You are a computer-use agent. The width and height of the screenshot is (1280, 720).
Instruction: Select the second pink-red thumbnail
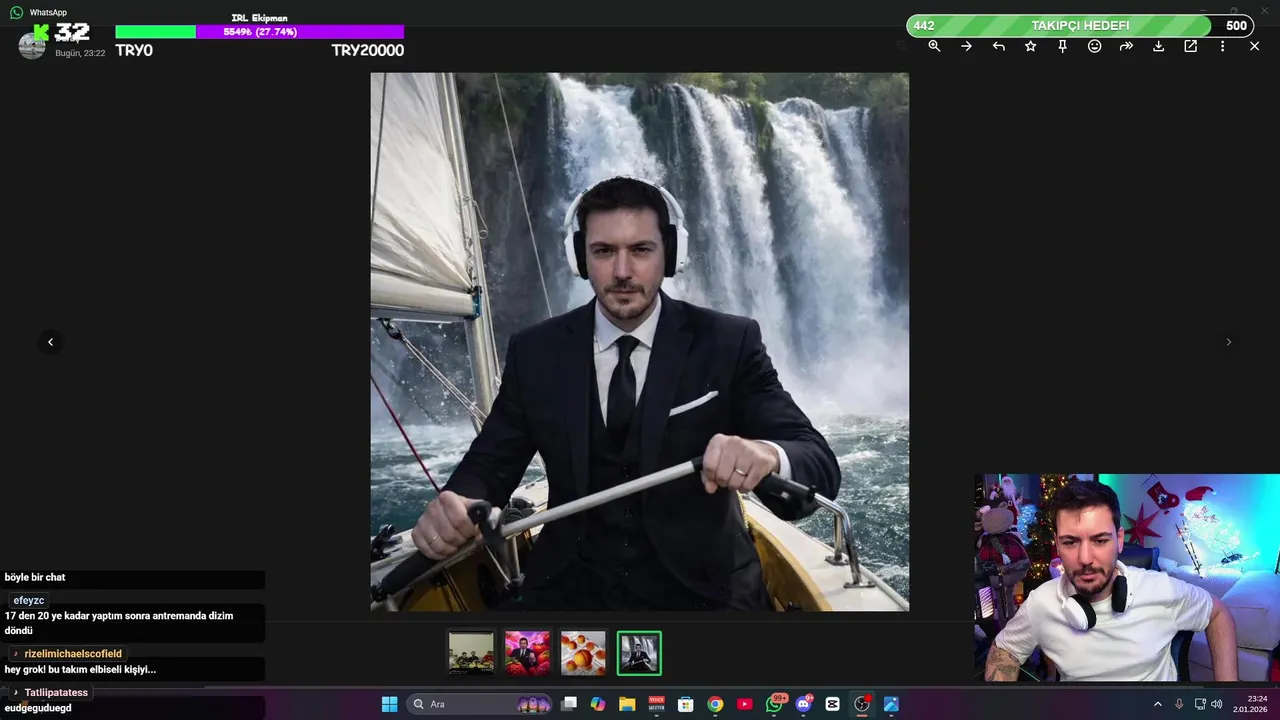[527, 653]
